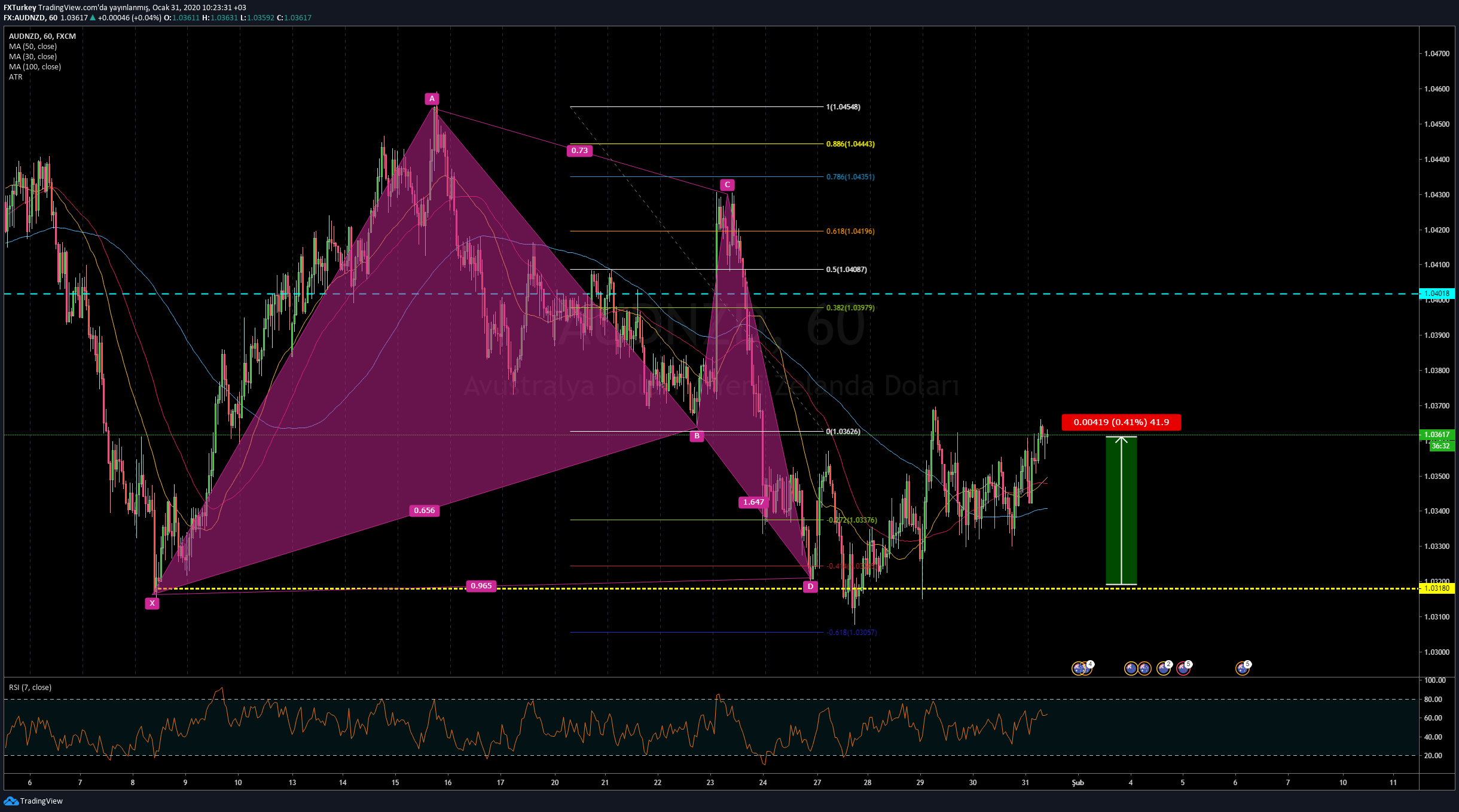This screenshot has height=812, width=1459.
Task: Click the 0.656 ratio label on pattern
Action: tap(425, 511)
